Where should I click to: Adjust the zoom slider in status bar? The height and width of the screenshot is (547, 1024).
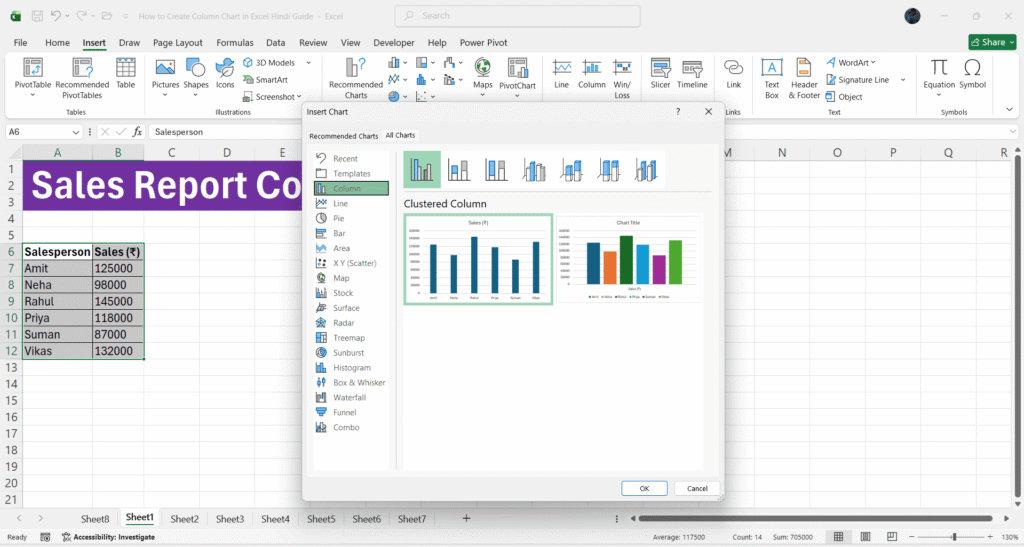tap(954, 537)
